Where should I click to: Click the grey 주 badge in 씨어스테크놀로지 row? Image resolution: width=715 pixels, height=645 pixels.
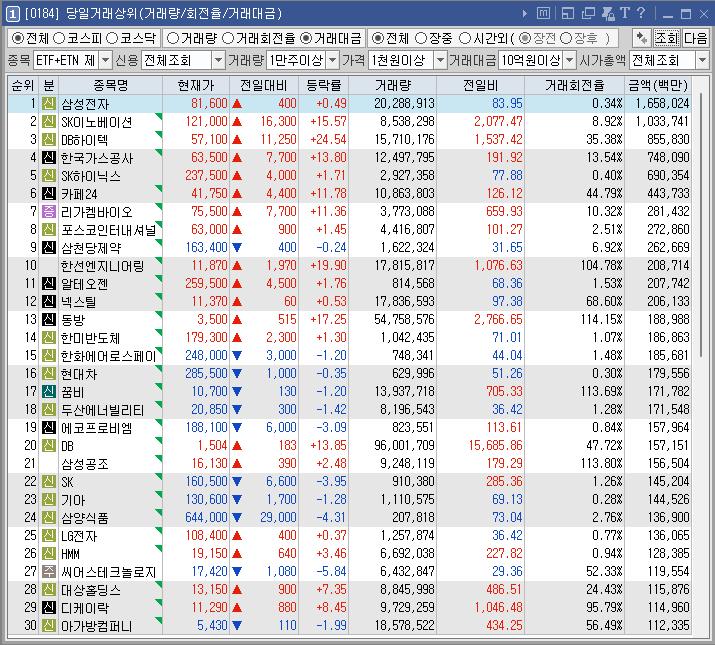[49, 571]
